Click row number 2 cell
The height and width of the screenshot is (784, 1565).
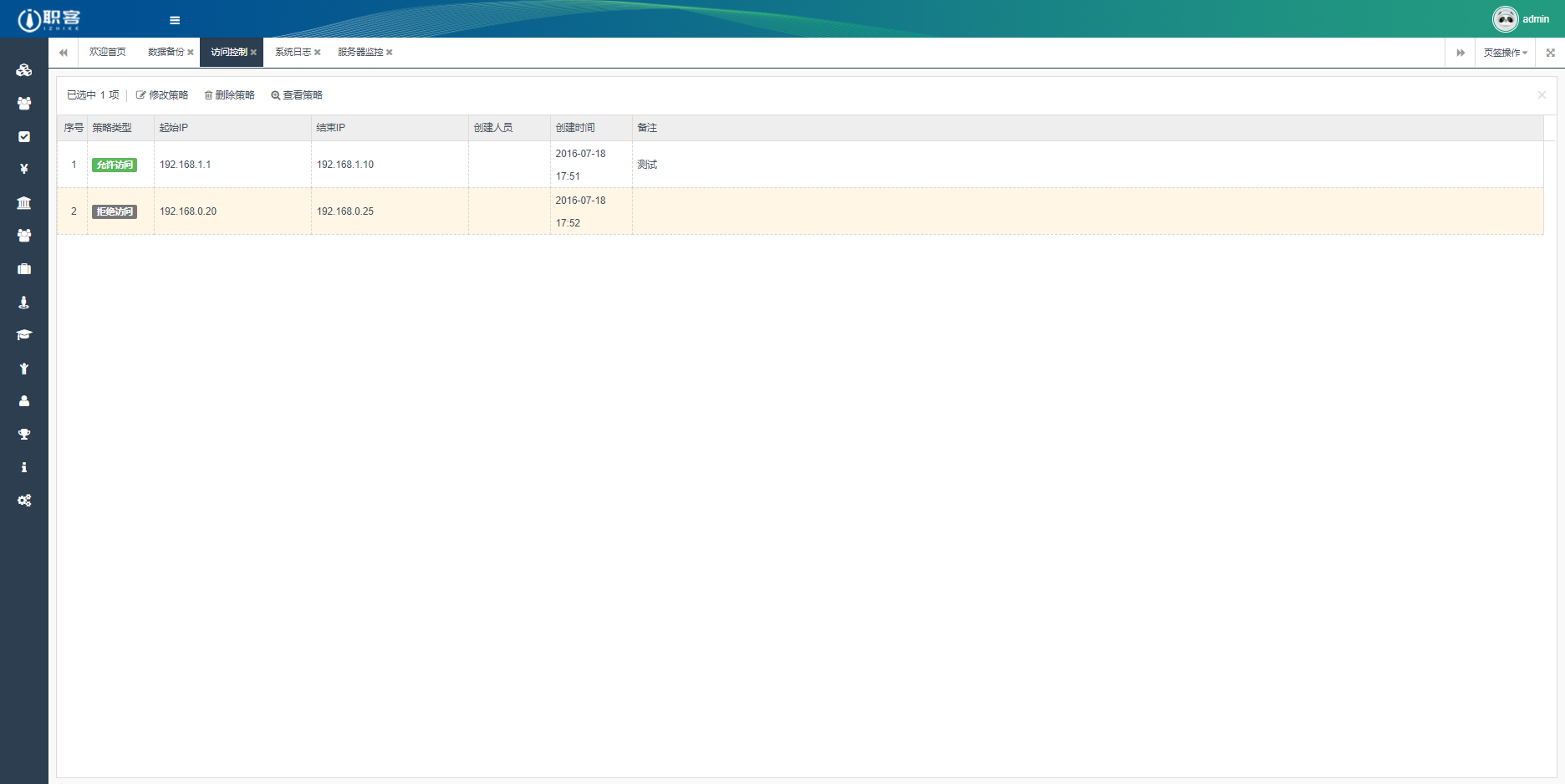coord(73,211)
